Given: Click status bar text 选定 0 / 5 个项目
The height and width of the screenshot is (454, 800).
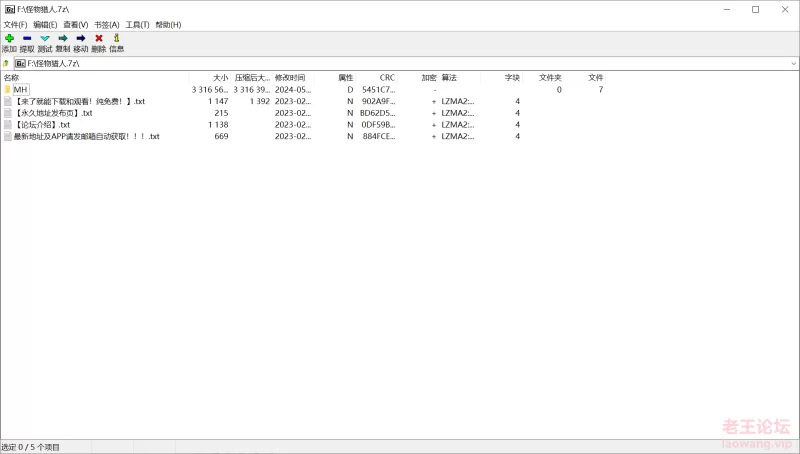Looking at the screenshot, I should point(30,447).
